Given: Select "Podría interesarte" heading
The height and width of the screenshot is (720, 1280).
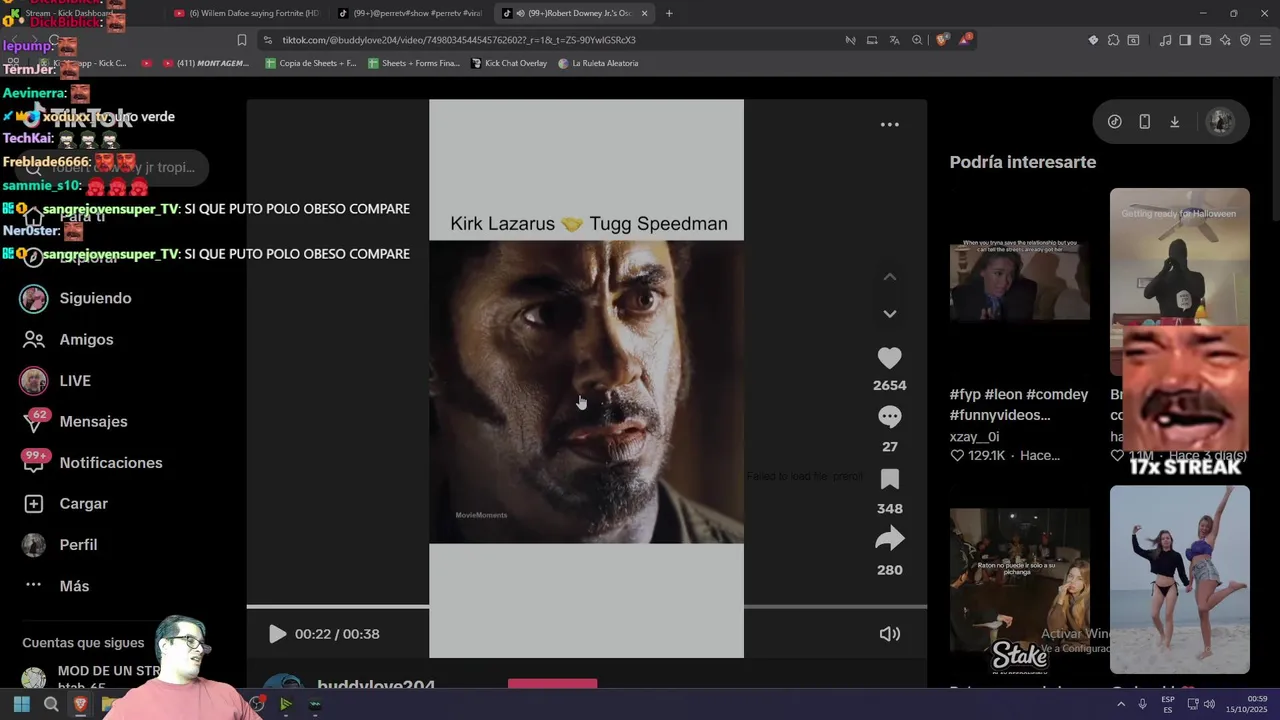Looking at the screenshot, I should [1022, 162].
